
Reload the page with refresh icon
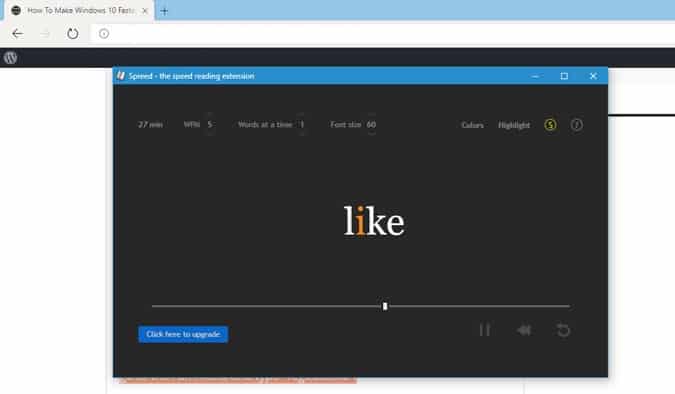click(x=73, y=34)
